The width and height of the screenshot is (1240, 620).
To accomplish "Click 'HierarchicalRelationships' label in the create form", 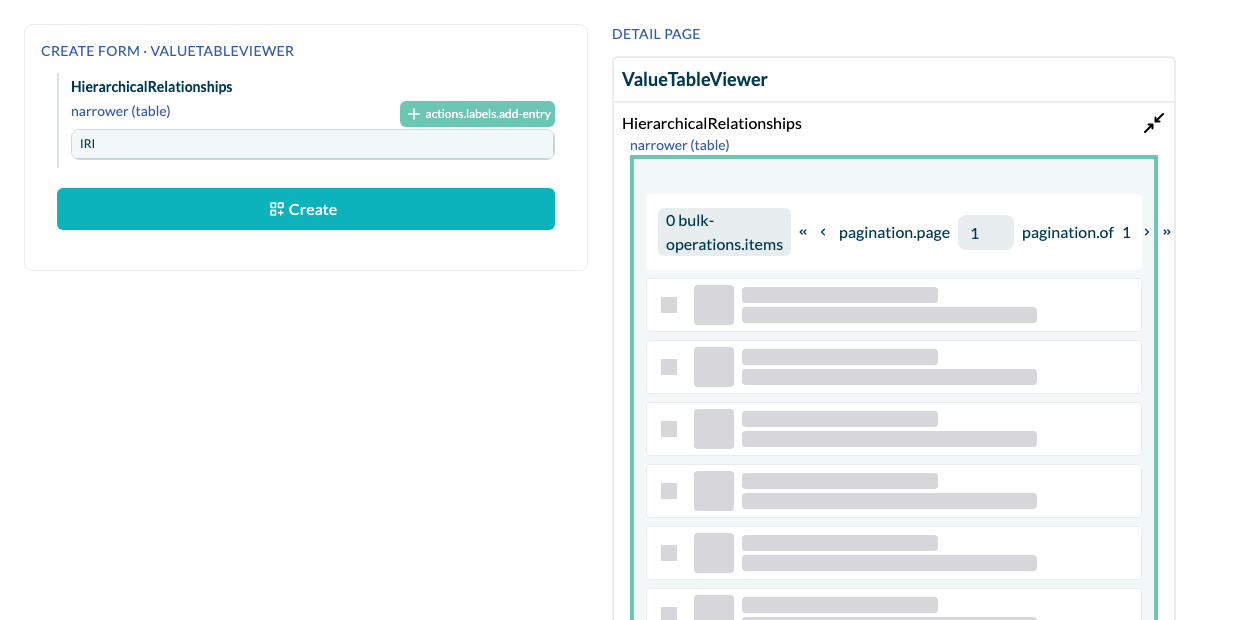I will coord(152,87).
